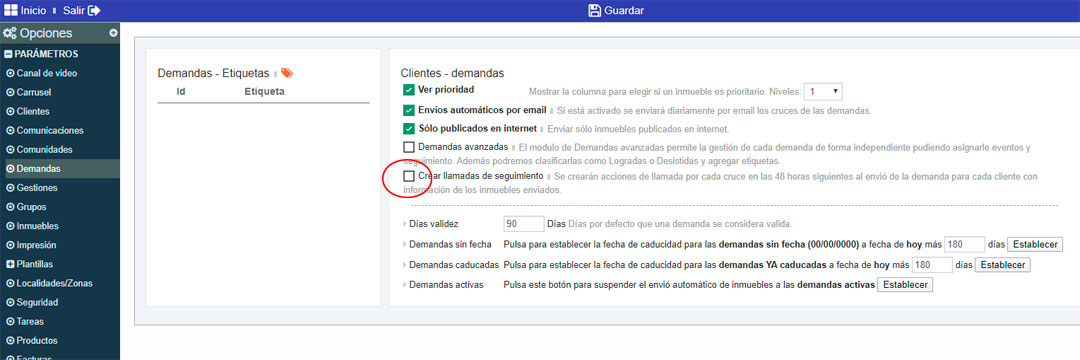Click the Días validez input field

[x=524, y=224]
